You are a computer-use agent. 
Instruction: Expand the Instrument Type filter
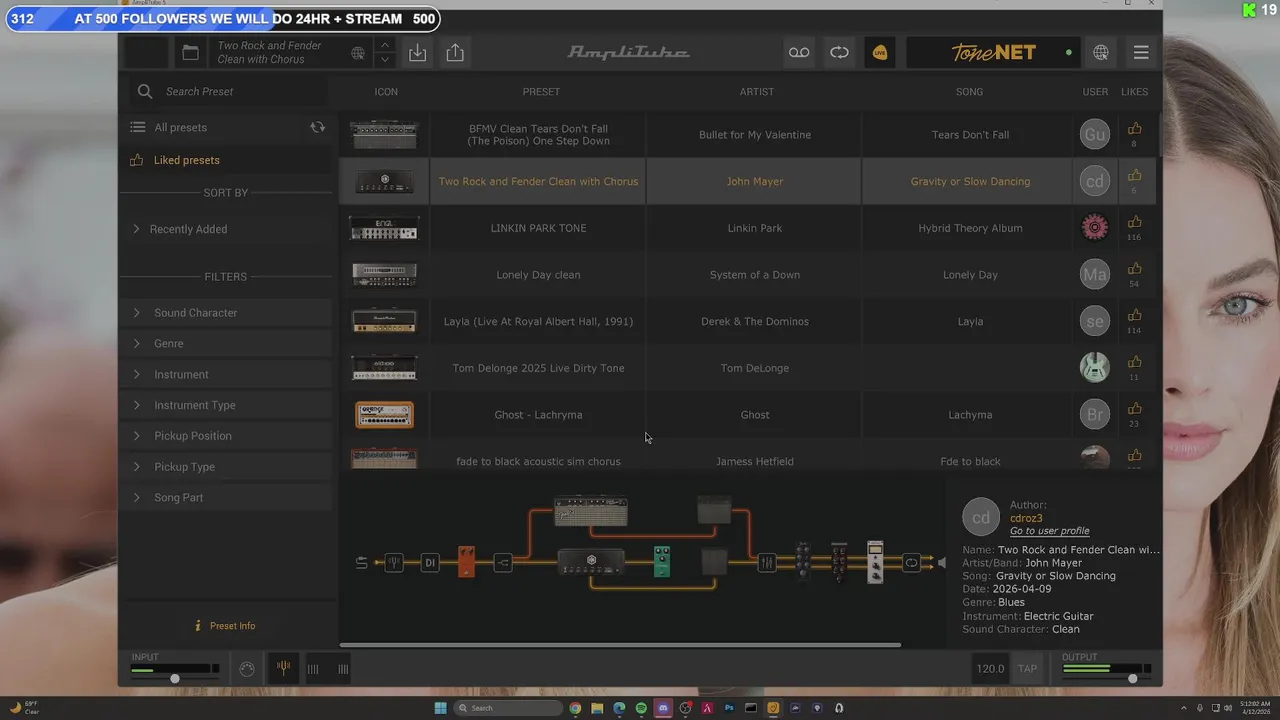pos(226,405)
